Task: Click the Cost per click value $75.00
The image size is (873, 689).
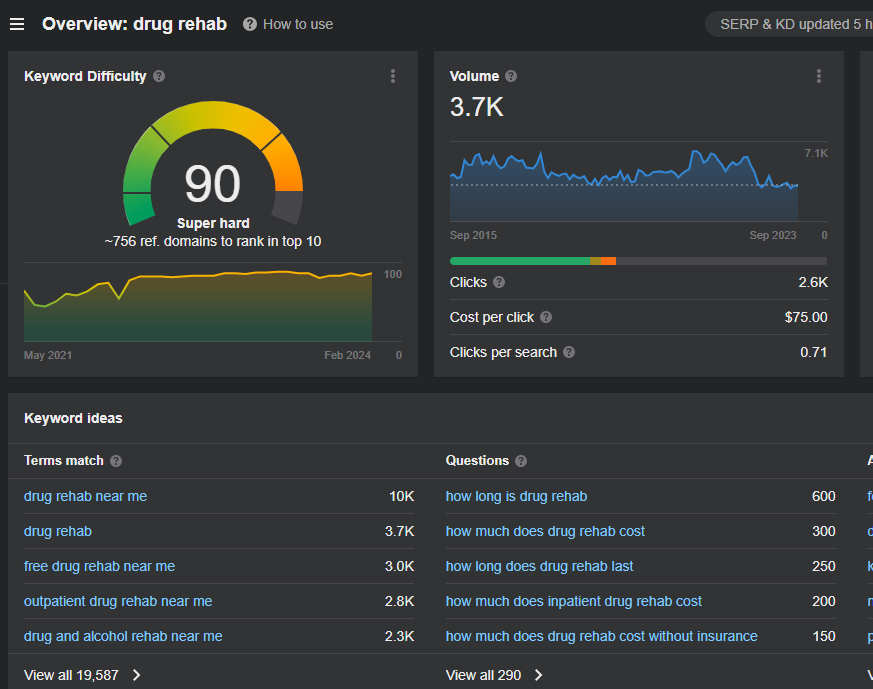Action: click(806, 317)
